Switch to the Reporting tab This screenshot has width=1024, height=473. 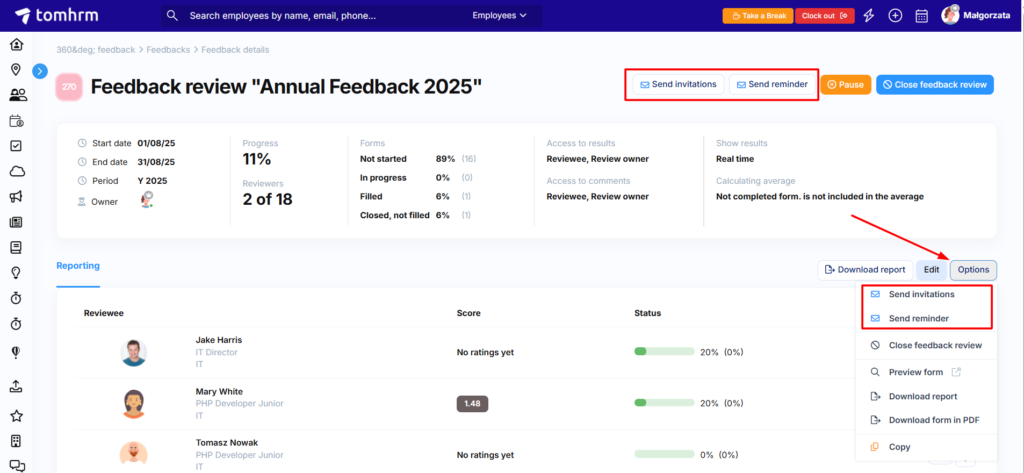[78, 266]
